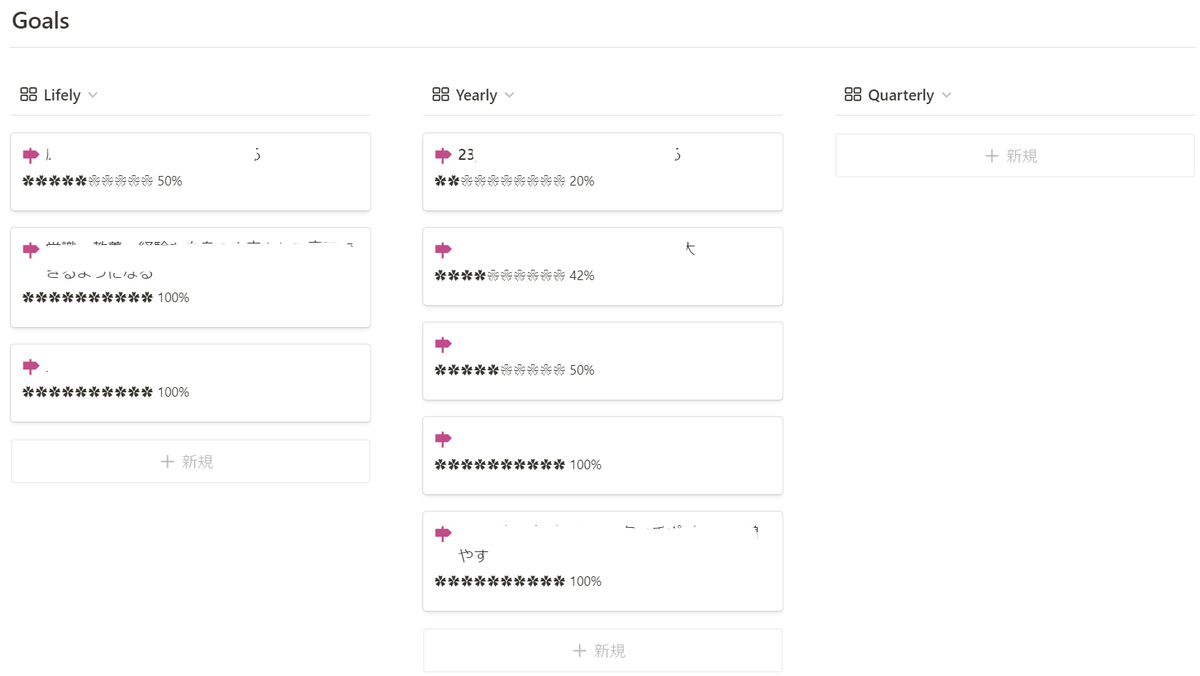Click the signpost icon on the Lifely 50% card

pos(31,155)
